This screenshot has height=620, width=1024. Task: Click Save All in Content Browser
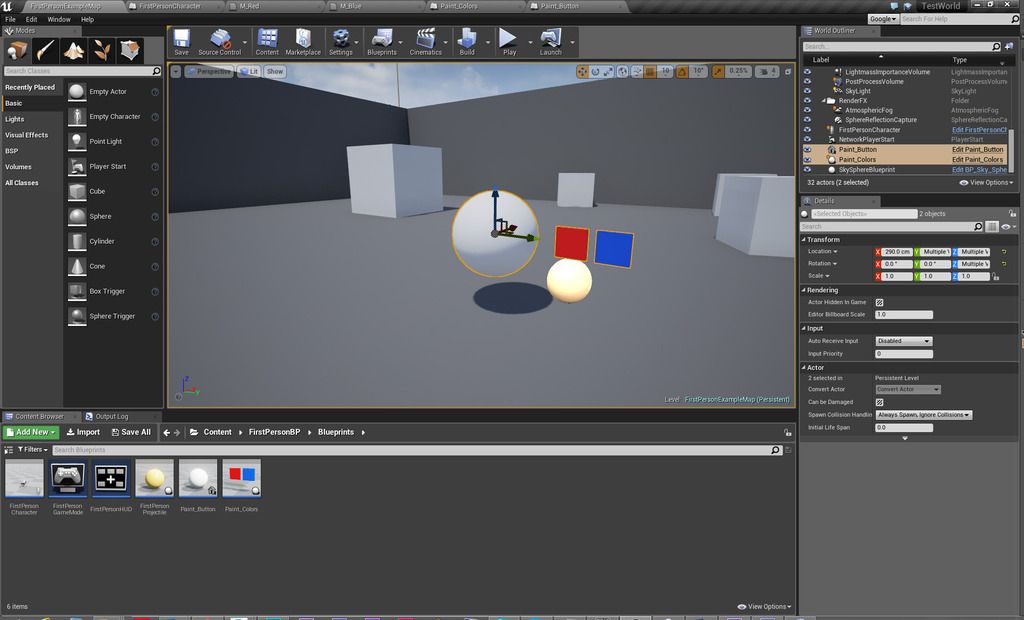(x=131, y=432)
